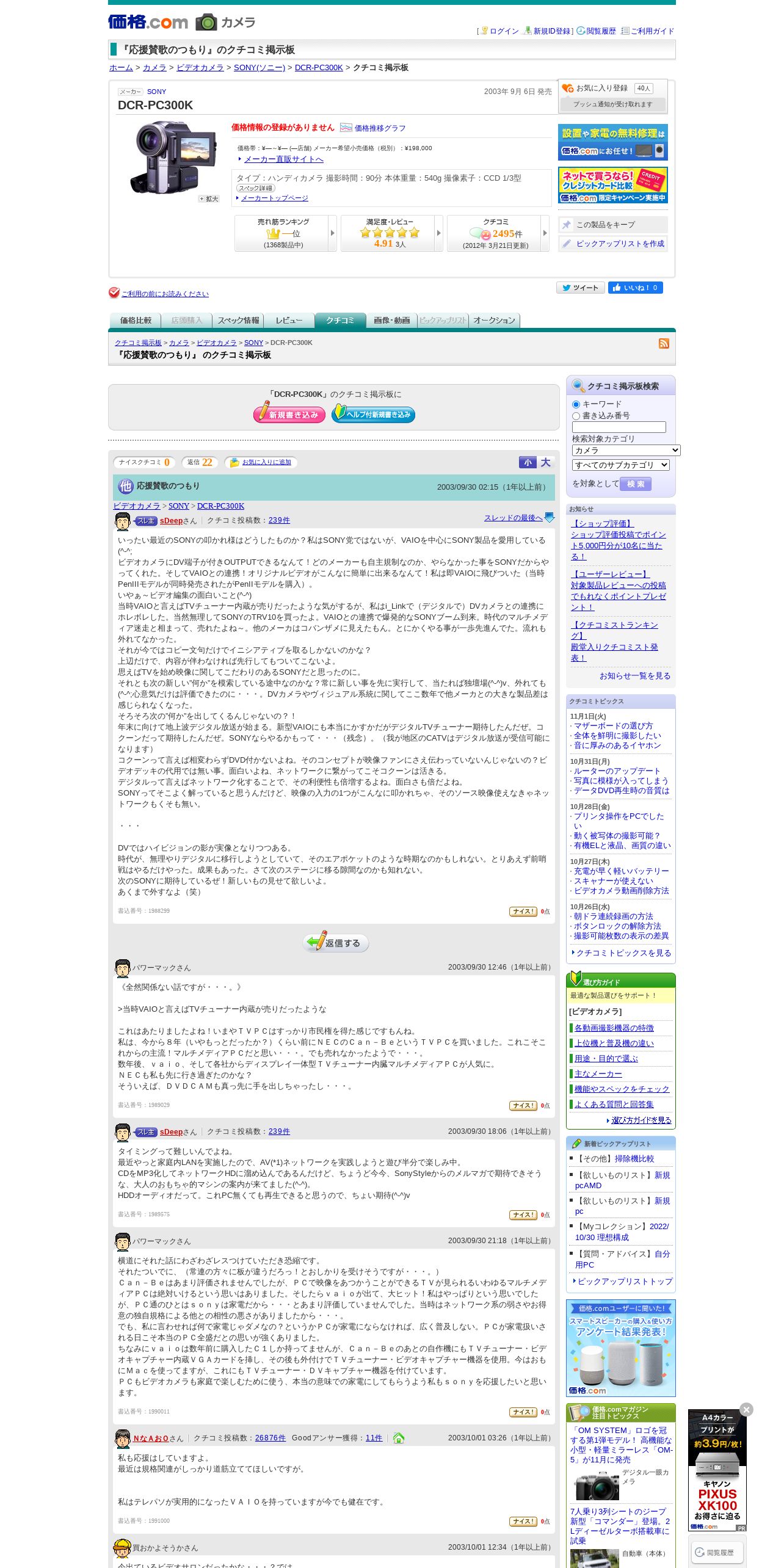Viewport: 784px width, 1568px height.
Task: Click the 返信する reply button
Action: [x=336, y=942]
